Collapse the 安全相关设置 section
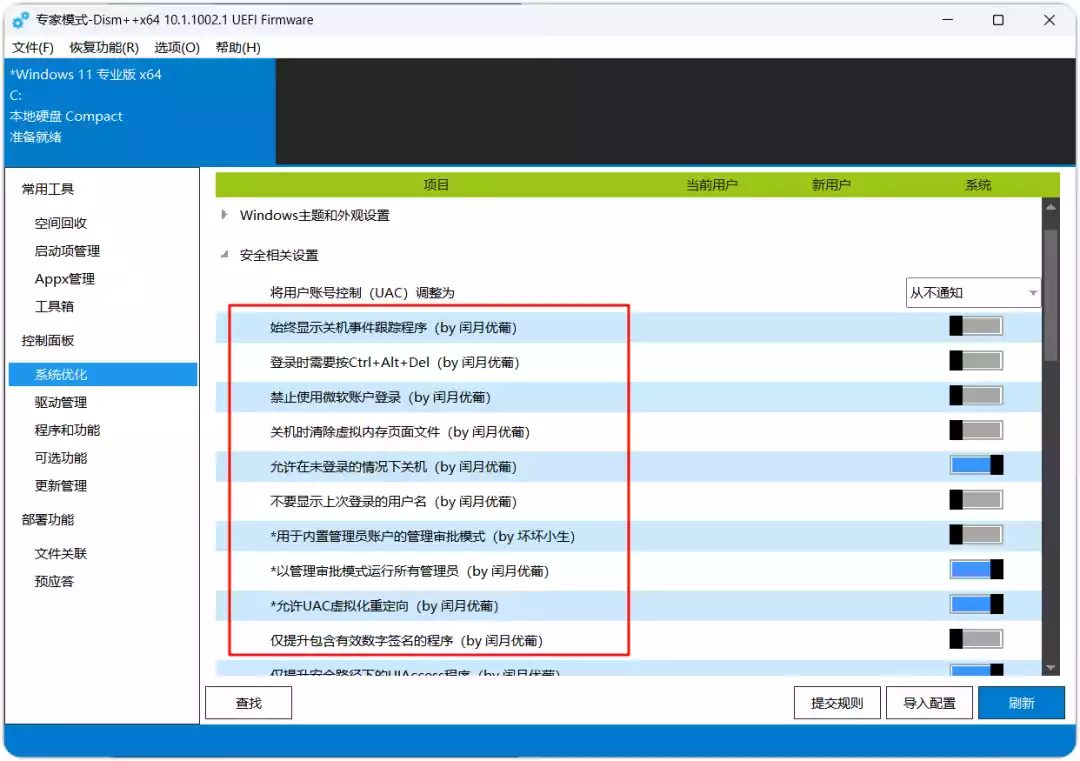1080x761 pixels. [x=224, y=255]
